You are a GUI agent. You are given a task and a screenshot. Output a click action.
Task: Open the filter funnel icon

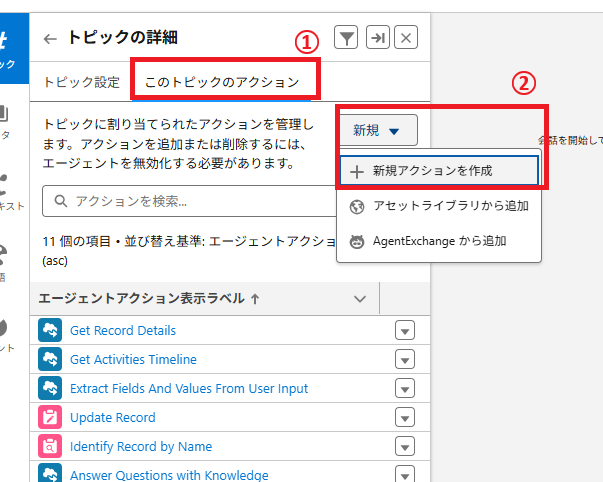pyautogui.click(x=344, y=38)
